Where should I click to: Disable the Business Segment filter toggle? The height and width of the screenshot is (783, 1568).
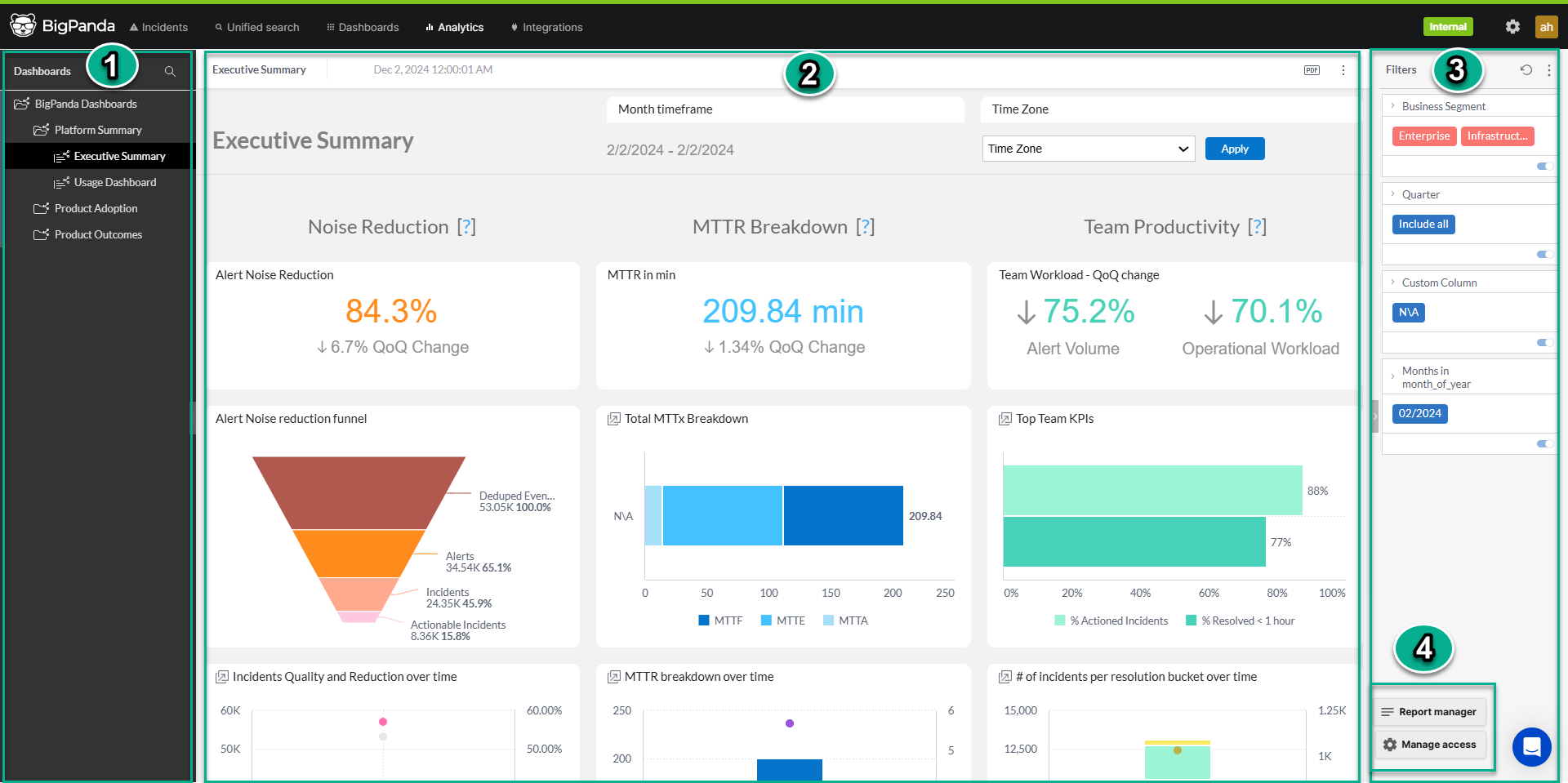click(x=1543, y=166)
